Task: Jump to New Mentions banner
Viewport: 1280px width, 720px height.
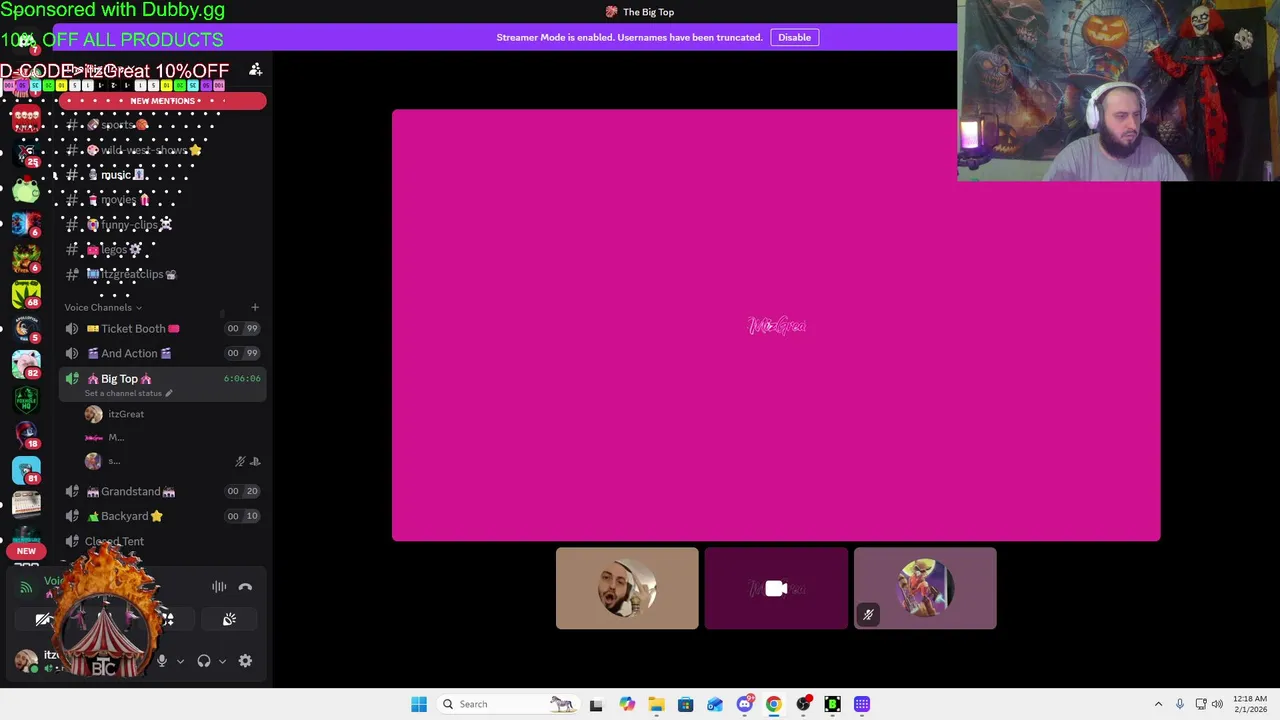Action: pyautogui.click(x=163, y=101)
